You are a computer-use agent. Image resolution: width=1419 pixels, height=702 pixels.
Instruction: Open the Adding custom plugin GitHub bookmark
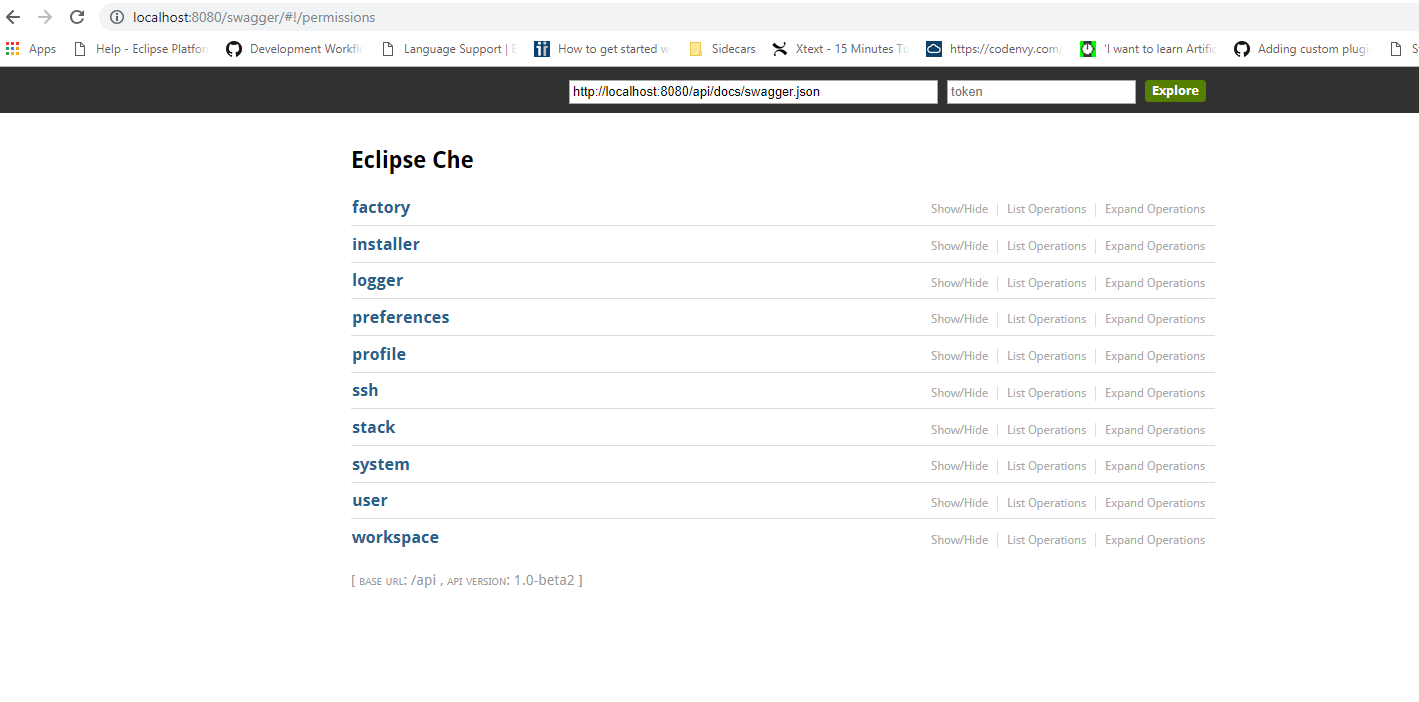point(1302,48)
